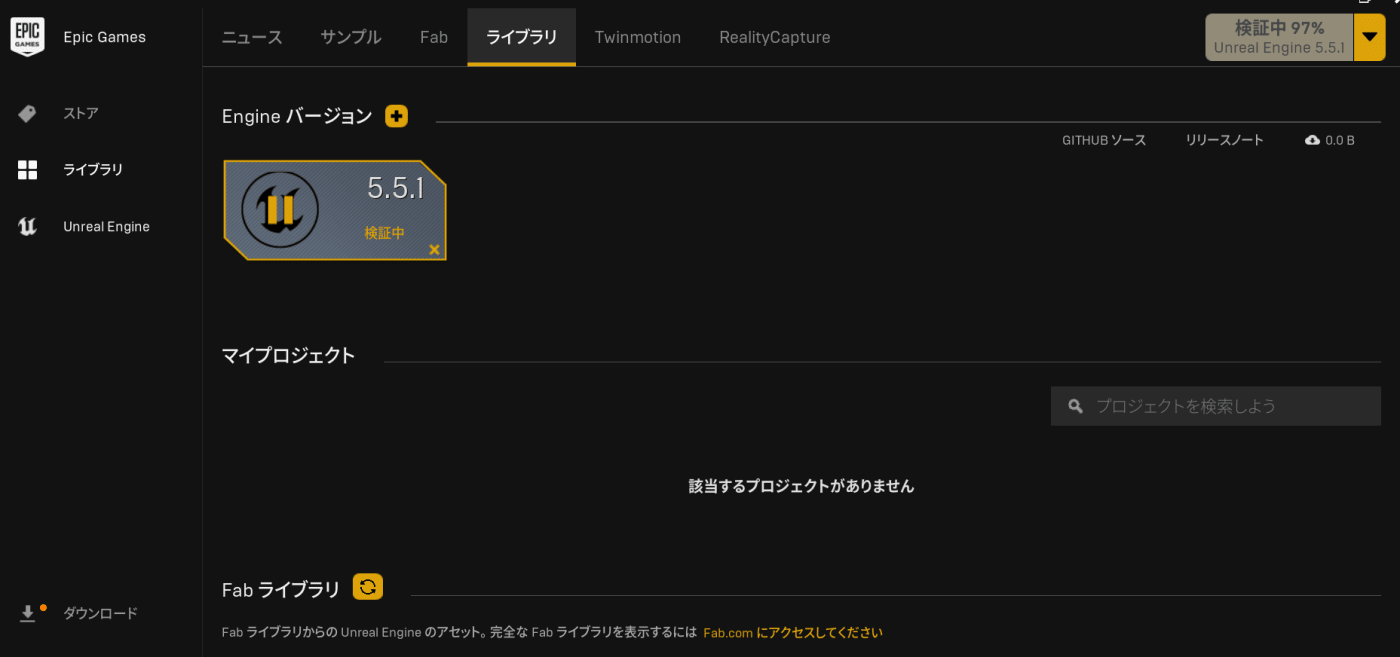Click the マイプロジェクト heading
This screenshot has width=1400, height=657.
(x=289, y=355)
